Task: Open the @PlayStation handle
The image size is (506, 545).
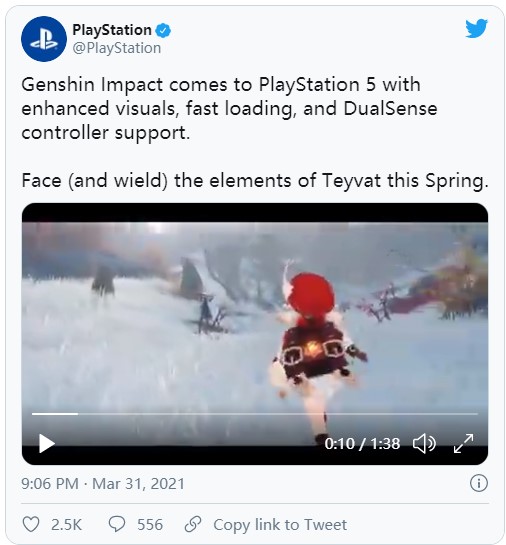Action: pos(117,48)
